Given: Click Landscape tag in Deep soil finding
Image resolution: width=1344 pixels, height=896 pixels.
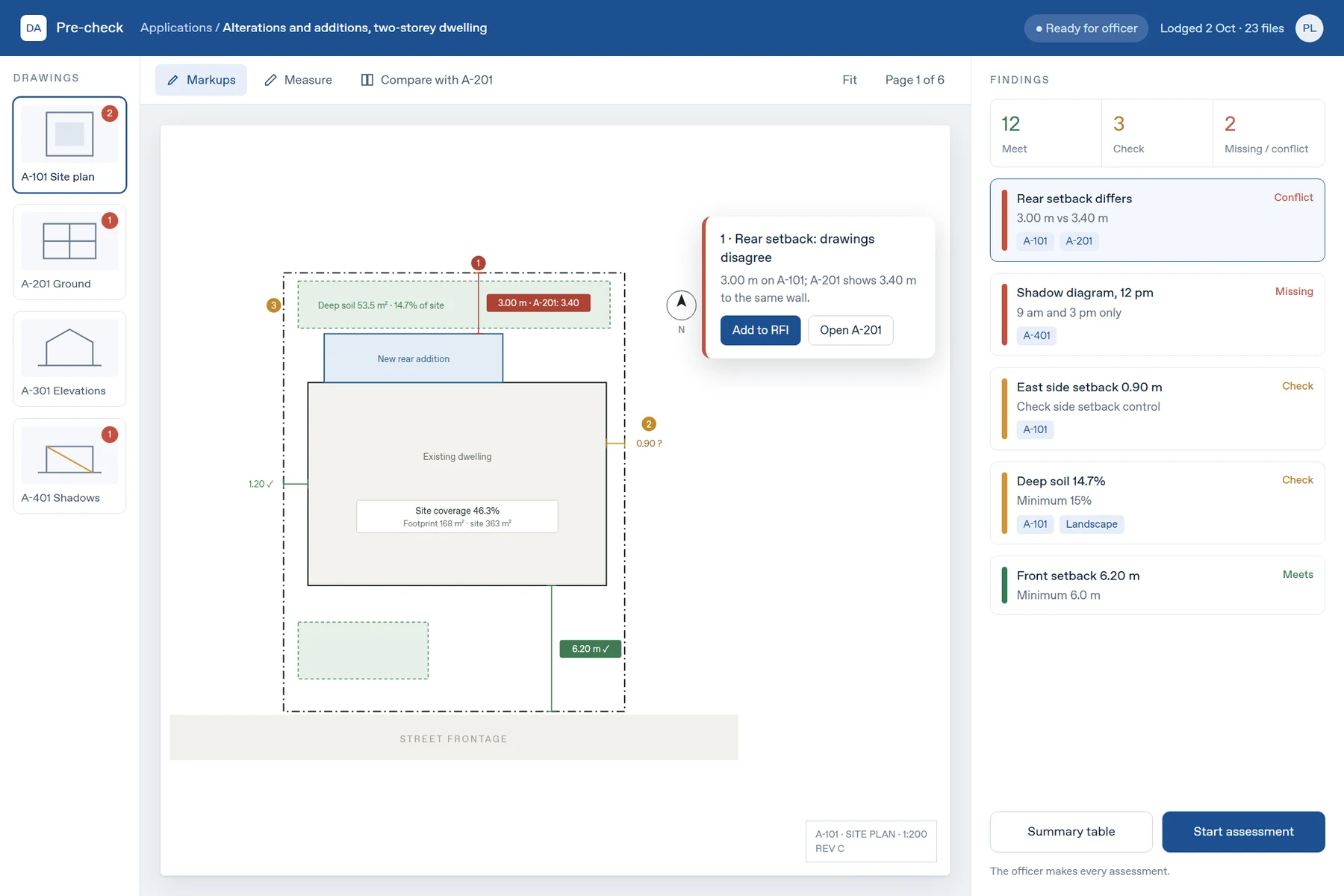Looking at the screenshot, I should pyautogui.click(x=1092, y=524).
